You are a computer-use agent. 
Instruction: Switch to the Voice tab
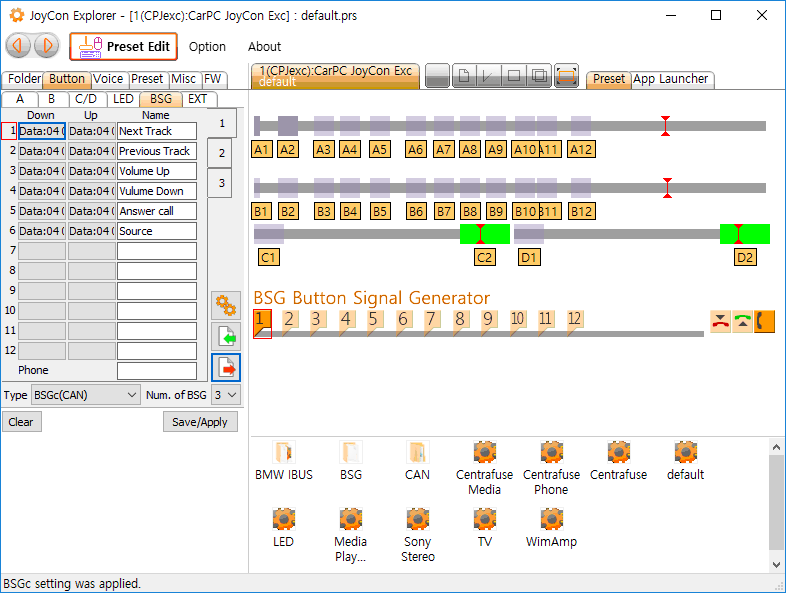[108, 79]
